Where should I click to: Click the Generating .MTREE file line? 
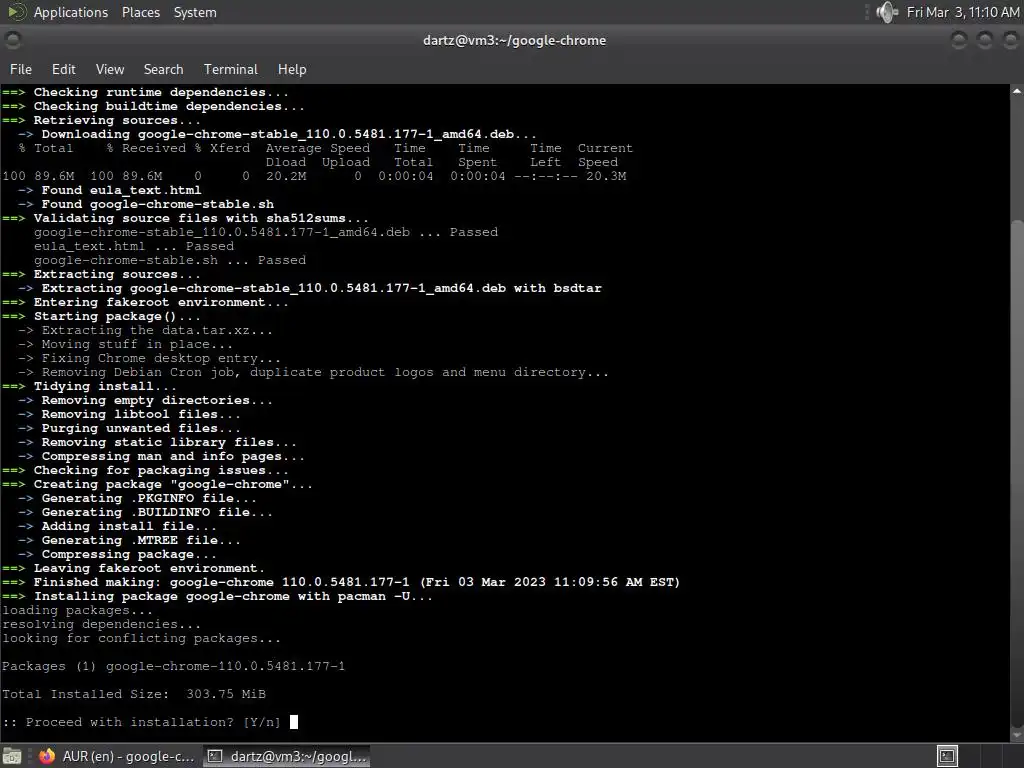[129, 540]
